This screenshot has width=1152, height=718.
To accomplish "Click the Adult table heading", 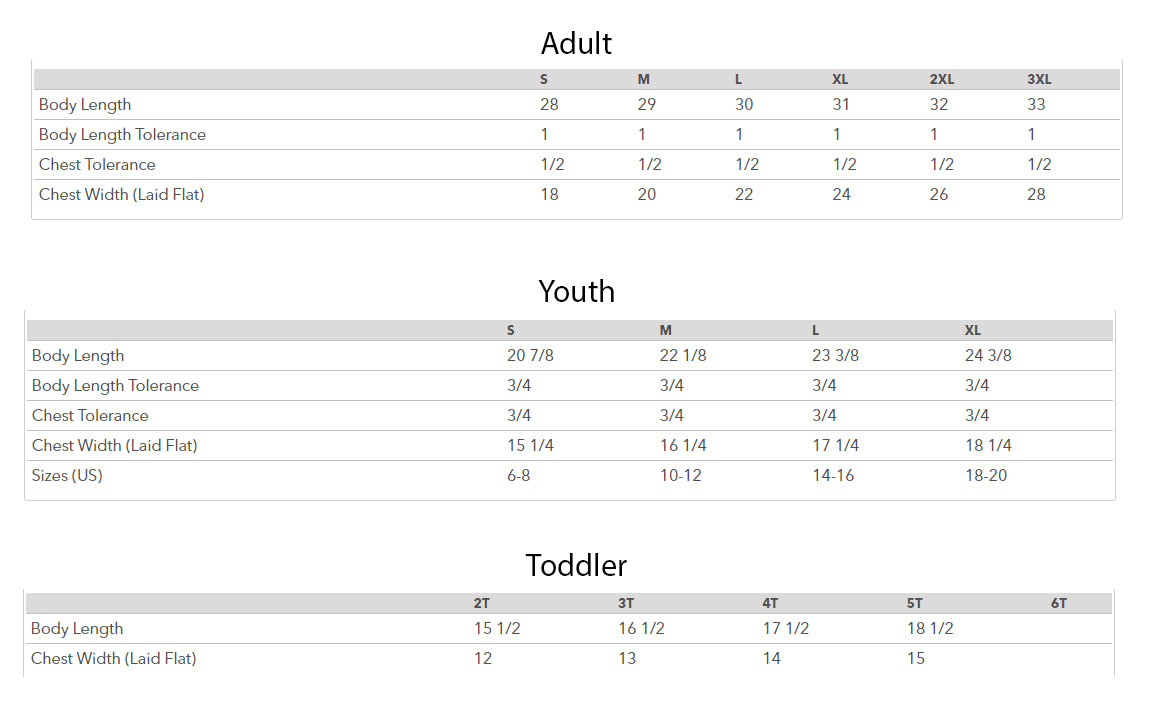I will 576,43.
